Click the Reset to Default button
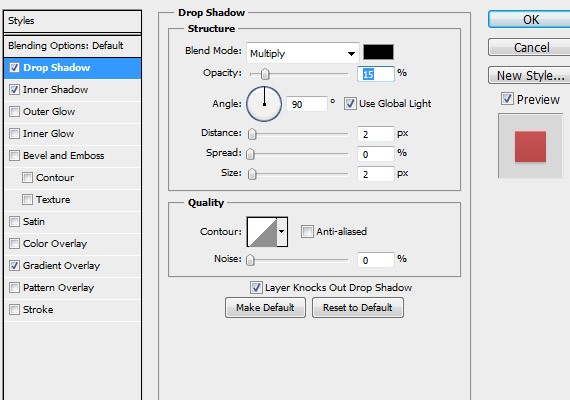570x400 pixels. pos(358,308)
